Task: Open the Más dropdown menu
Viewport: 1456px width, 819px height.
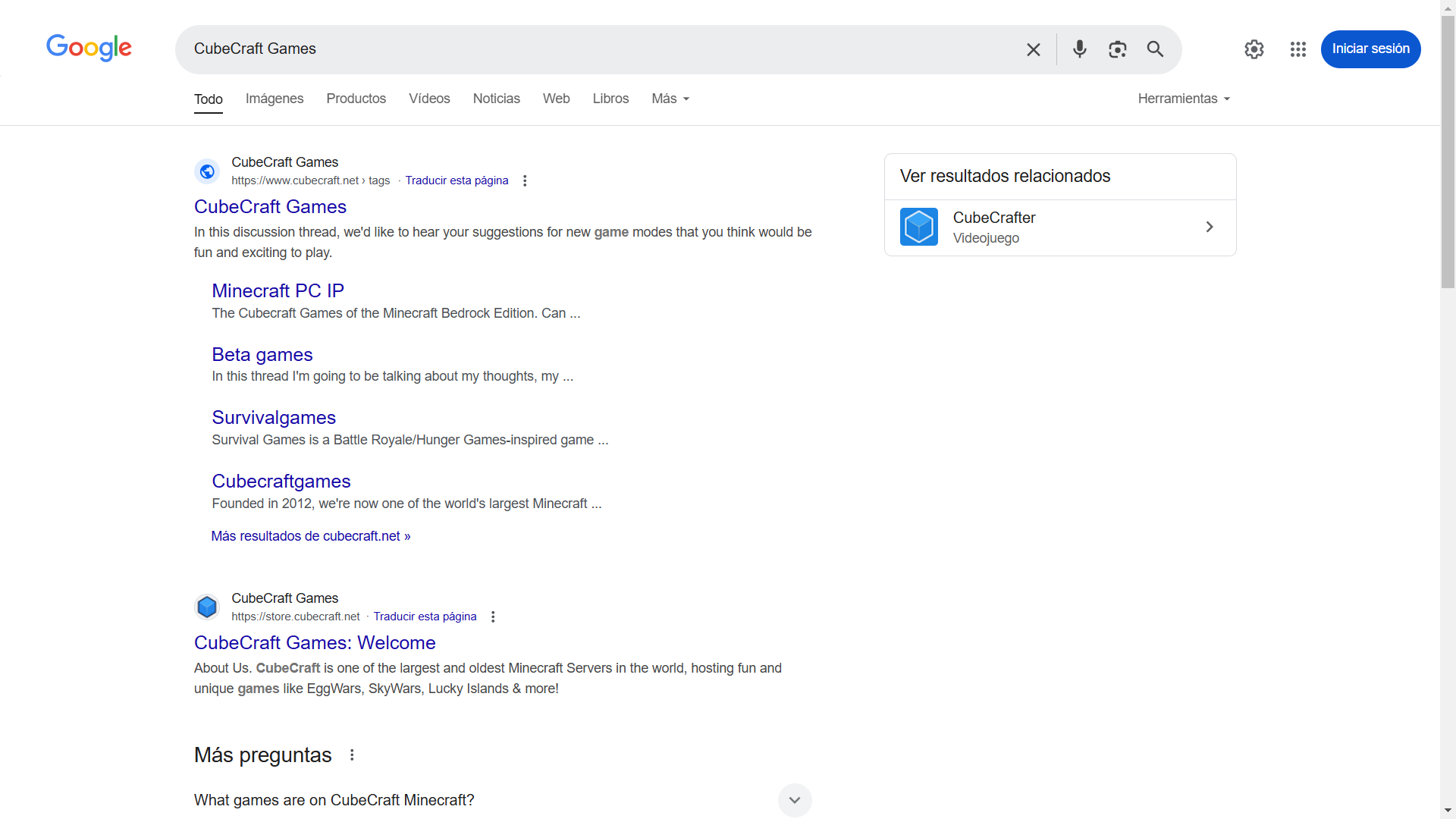Action: tap(670, 99)
